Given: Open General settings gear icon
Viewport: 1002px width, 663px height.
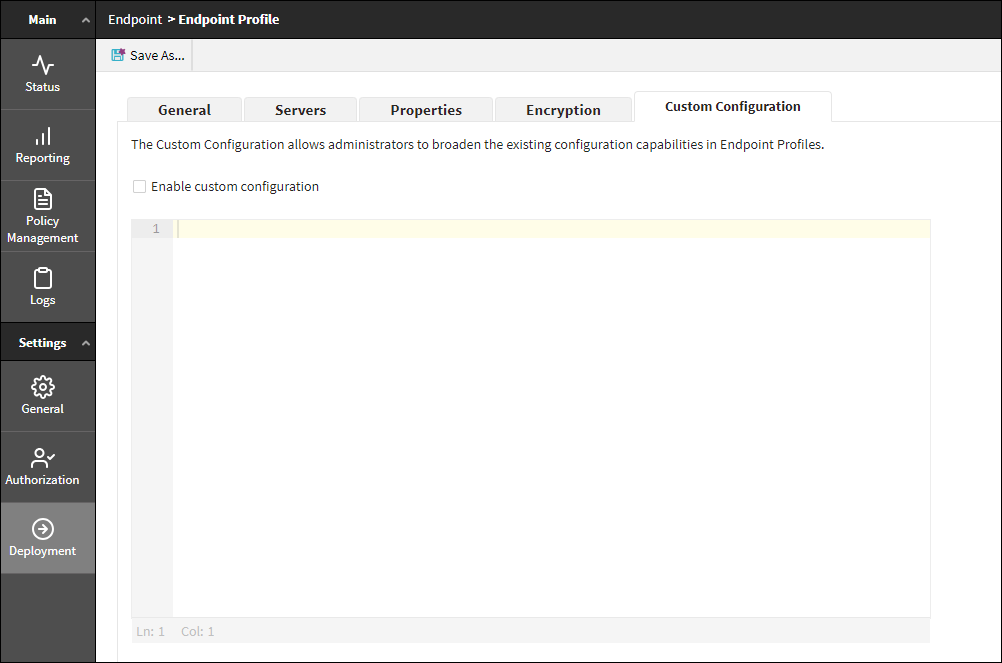Looking at the screenshot, I should point(43,387).
